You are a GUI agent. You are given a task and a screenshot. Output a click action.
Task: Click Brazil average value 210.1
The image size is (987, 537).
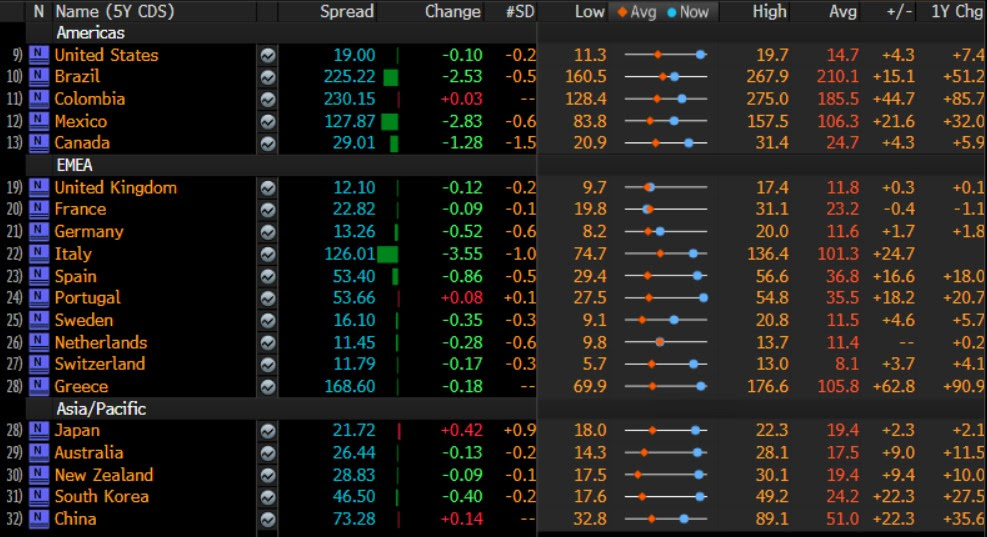click(x=838, y=77)
